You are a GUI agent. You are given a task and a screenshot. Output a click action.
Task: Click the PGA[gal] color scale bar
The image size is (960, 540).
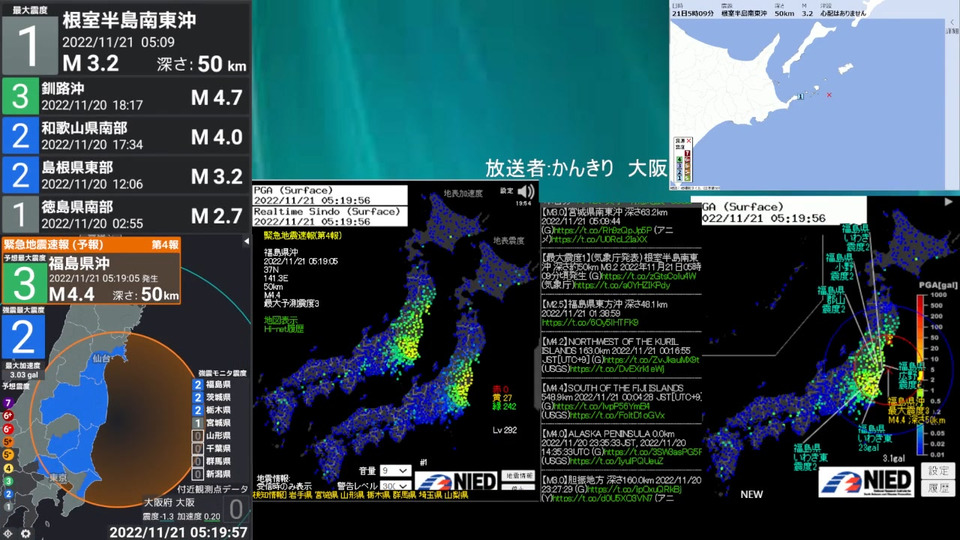click(921, 374)
